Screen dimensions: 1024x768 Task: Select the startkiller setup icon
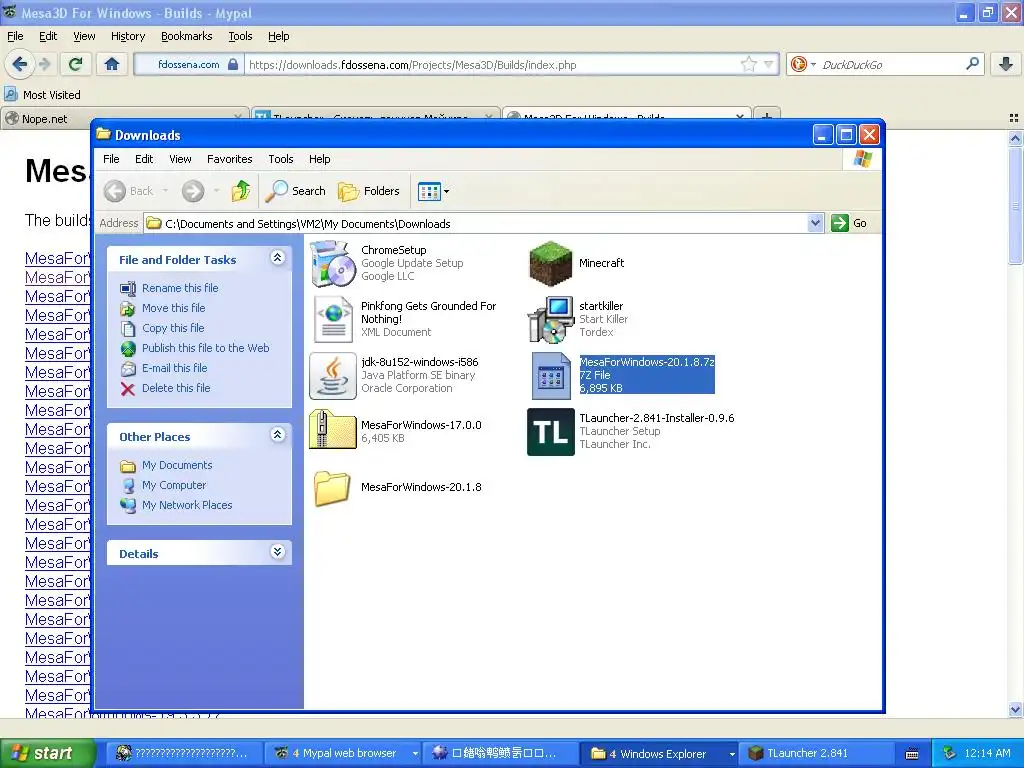tap(550, 319)
